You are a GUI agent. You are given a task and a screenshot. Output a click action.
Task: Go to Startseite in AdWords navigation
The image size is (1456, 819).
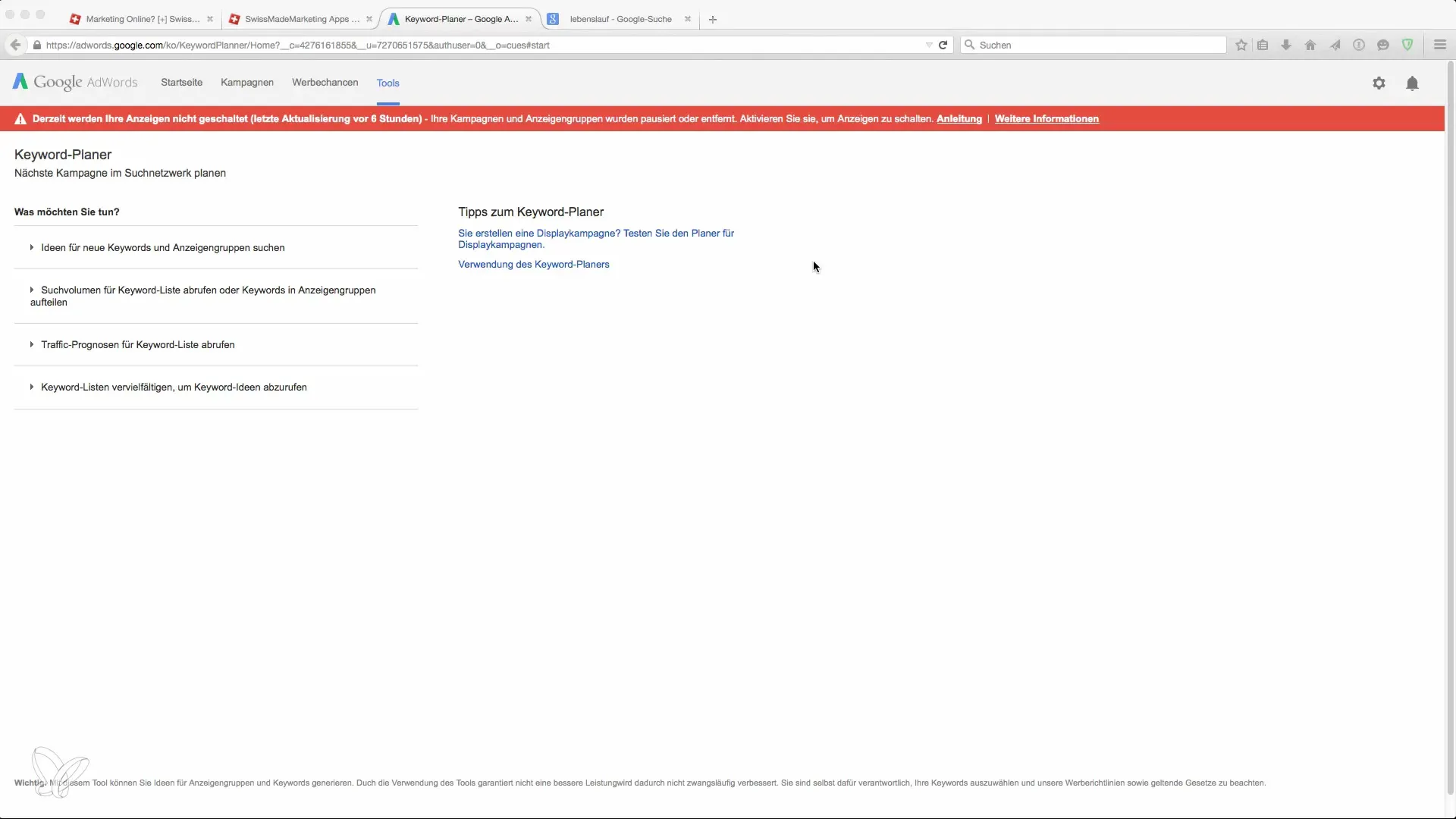point(181,83)
